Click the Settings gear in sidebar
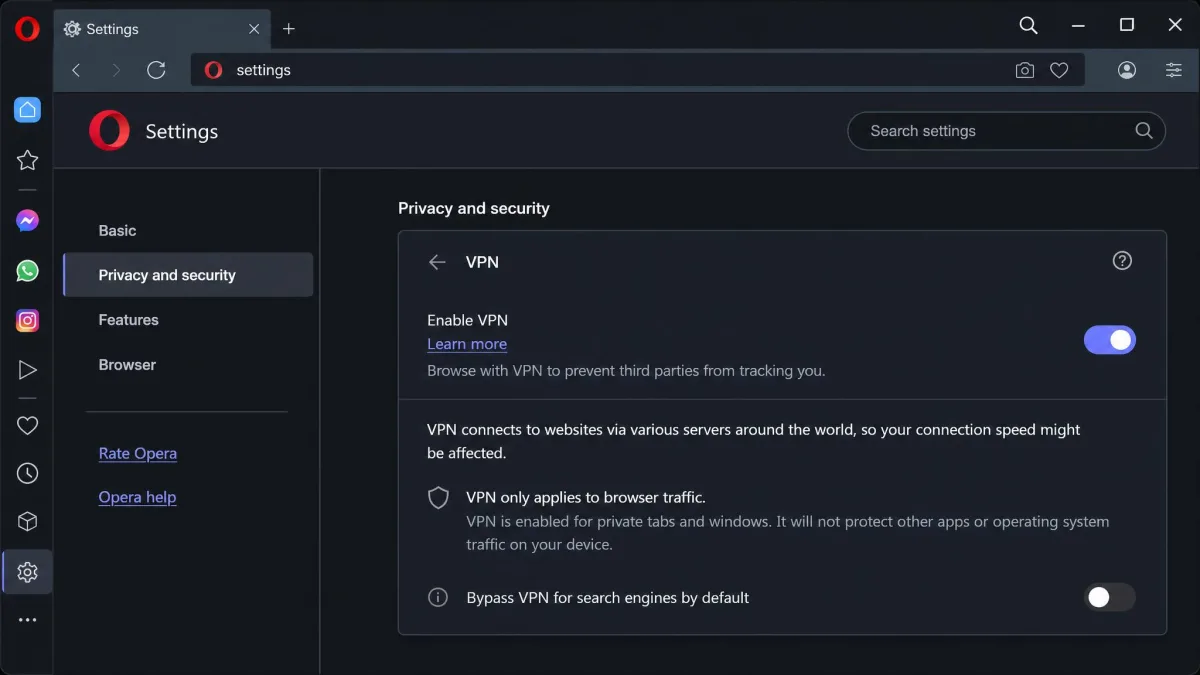 (27, 572)
